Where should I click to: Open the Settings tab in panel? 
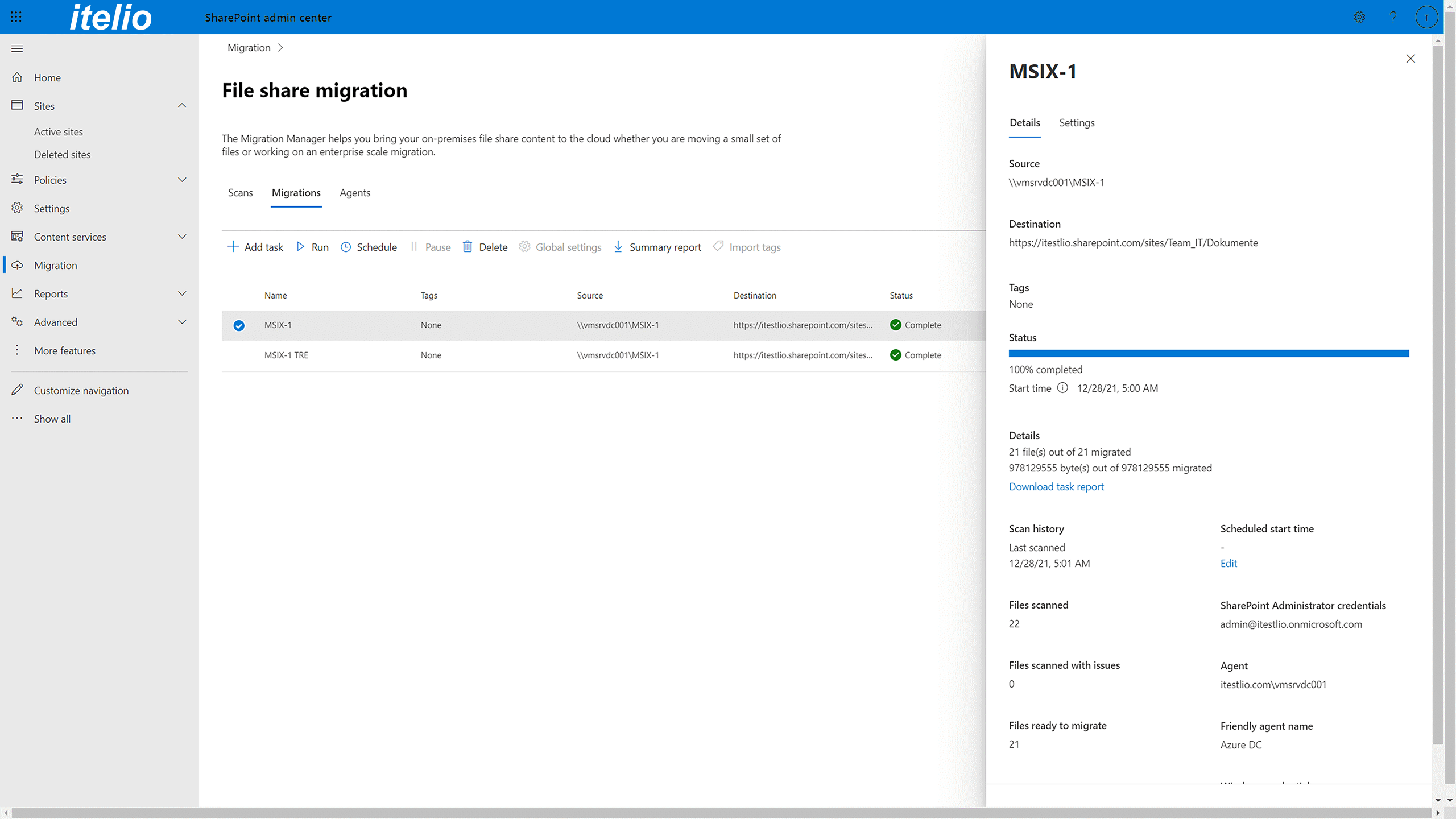tap(1077, 123)
